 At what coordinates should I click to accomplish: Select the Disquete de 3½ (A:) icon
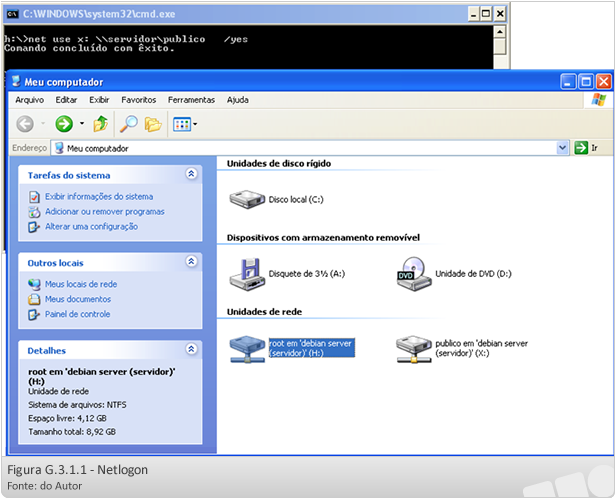tap(247, 274)
